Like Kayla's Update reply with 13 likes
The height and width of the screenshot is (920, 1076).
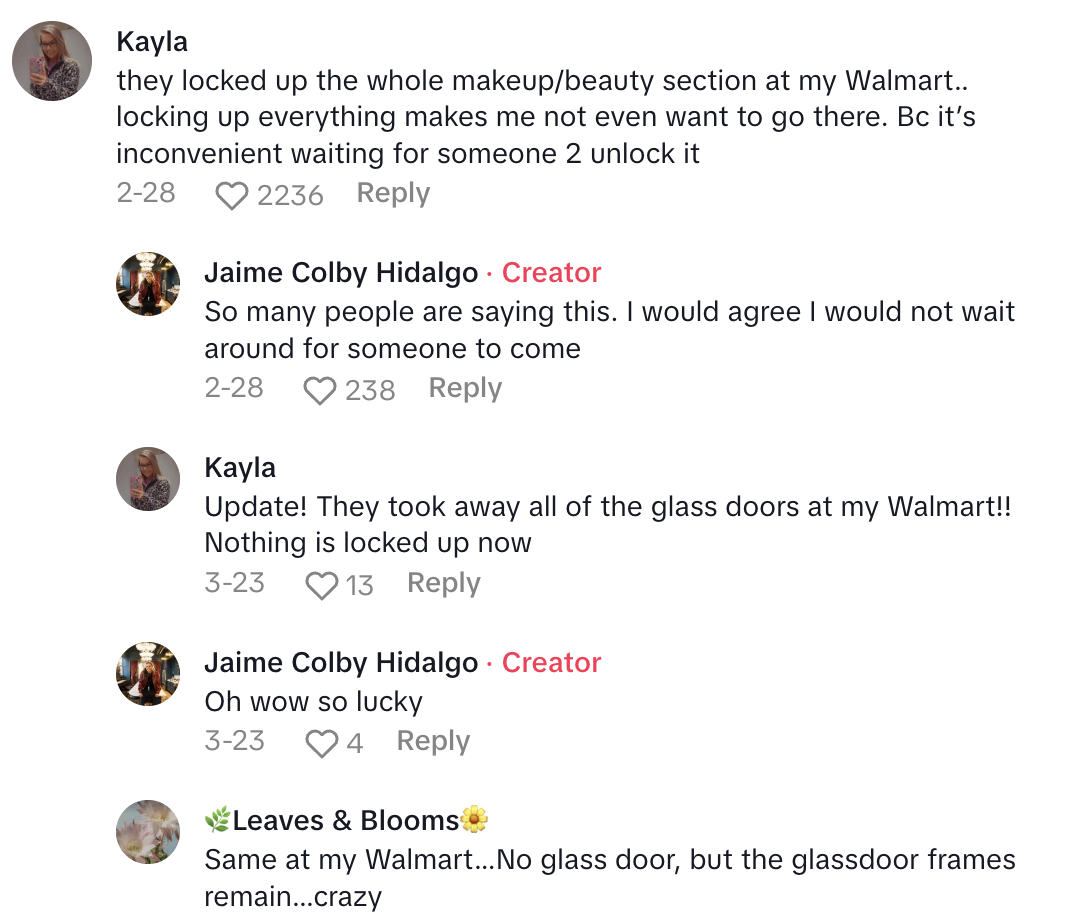coord(321,585)
